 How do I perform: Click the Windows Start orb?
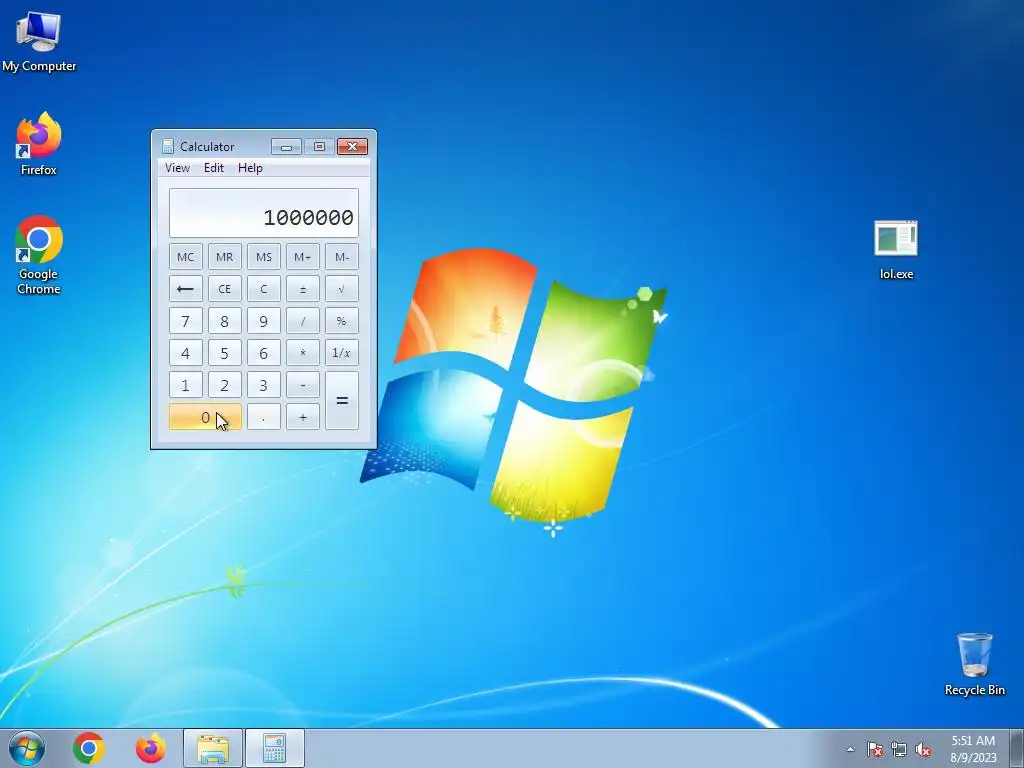(27, 748)
